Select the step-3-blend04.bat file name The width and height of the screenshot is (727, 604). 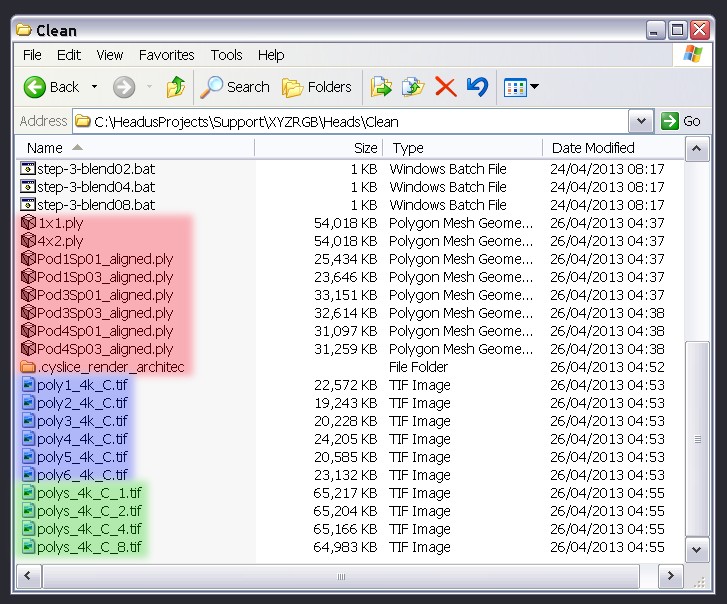pyautogui.click(x=96, y=187)
